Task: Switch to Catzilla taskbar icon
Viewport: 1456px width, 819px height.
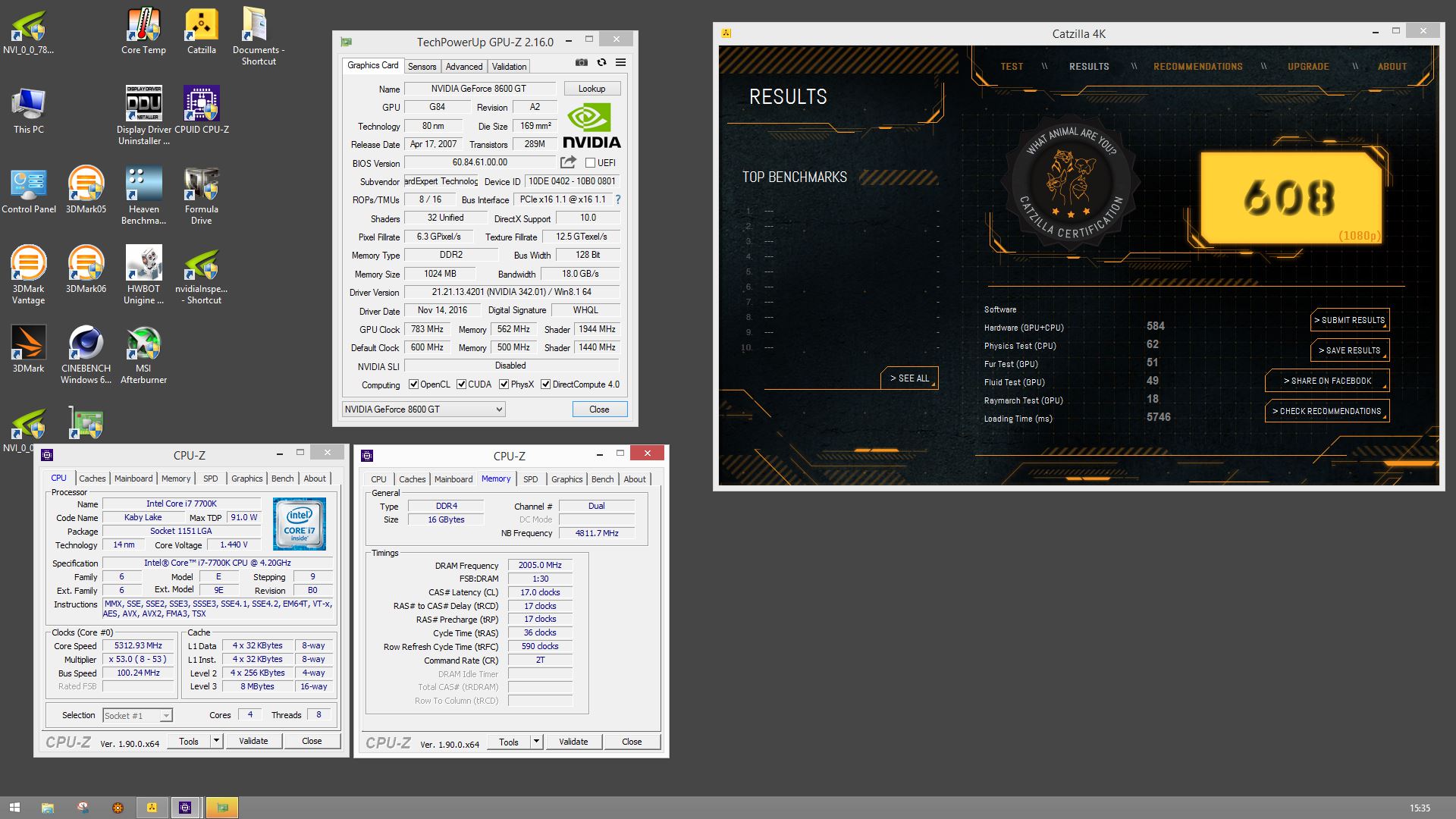Action: (x=152, y=808)
